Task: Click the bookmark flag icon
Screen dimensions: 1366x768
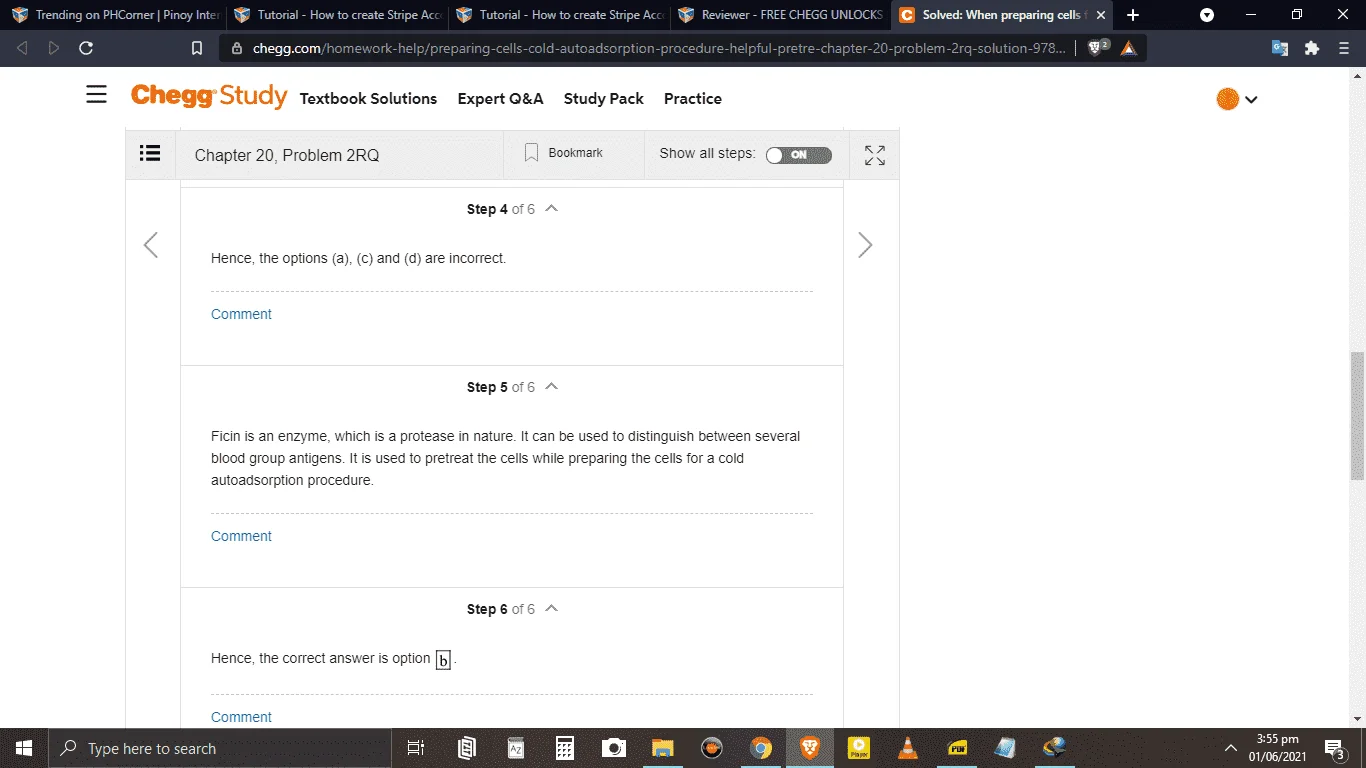Action: pyautogui.click(x=532, y=153)
